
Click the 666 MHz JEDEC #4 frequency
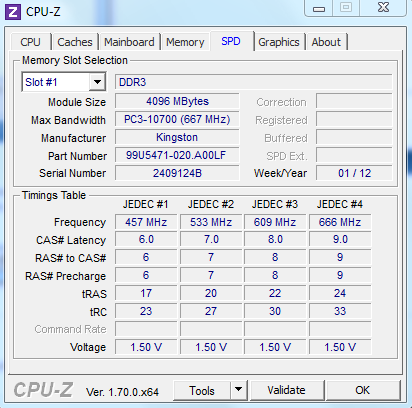point(340,222)
